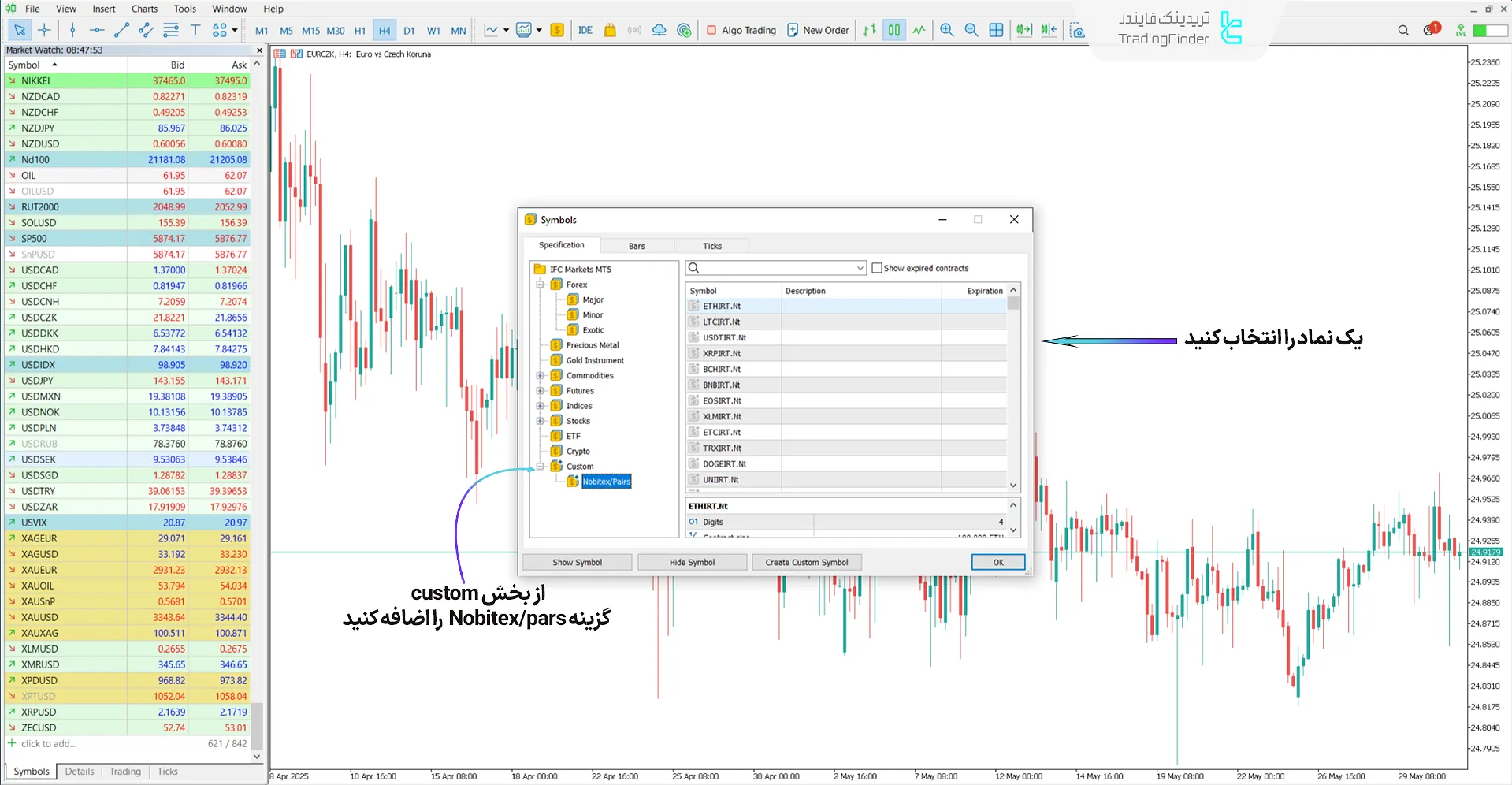Switch chart to line display mode
1512x785 pixels.
click(x=919, y=30)
